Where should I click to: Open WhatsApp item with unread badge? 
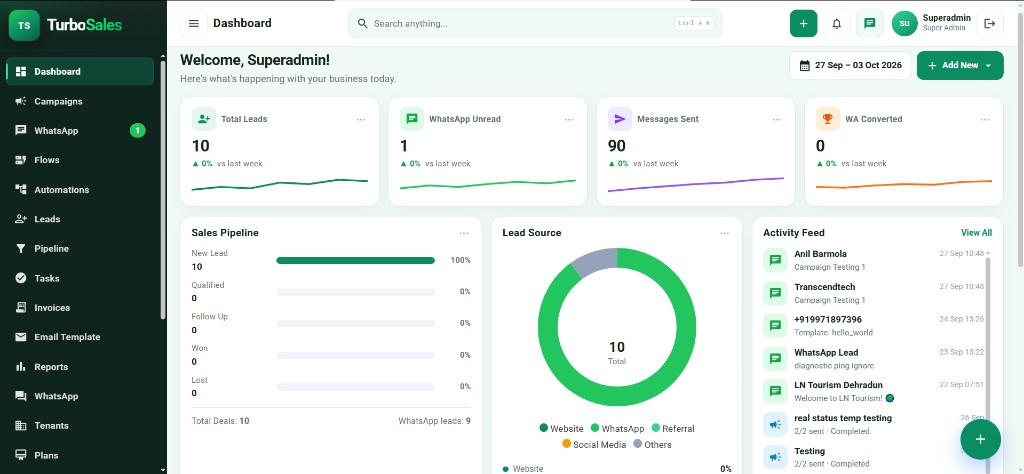[x=80, y=131]
